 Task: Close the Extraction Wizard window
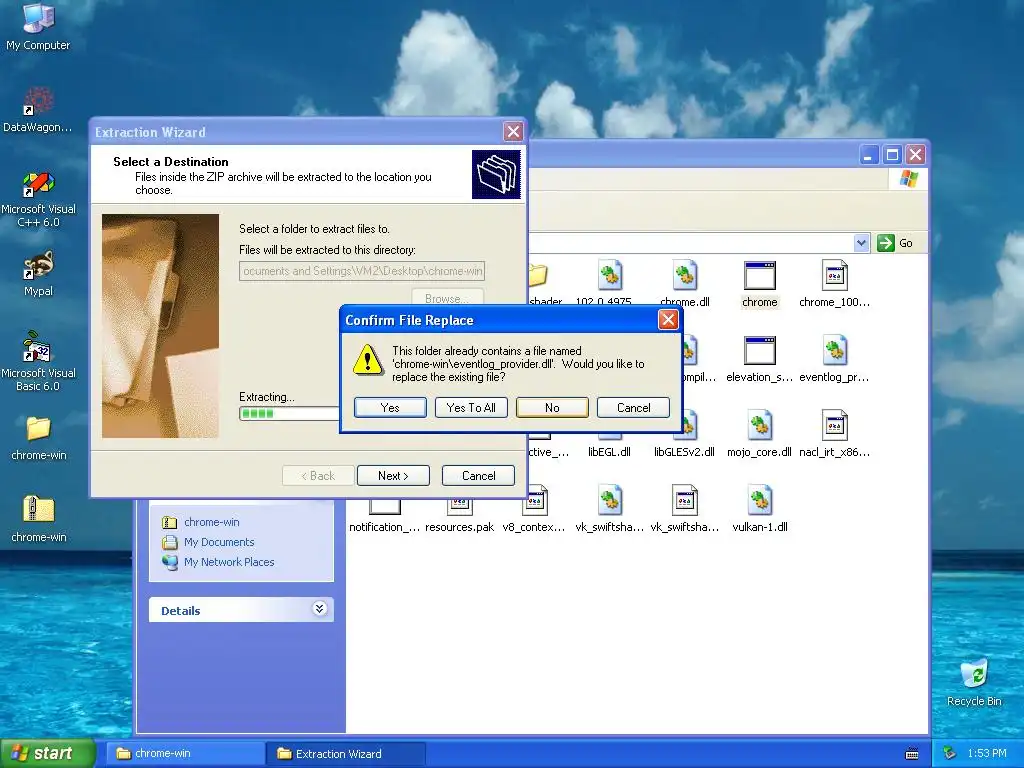point(513,132)
